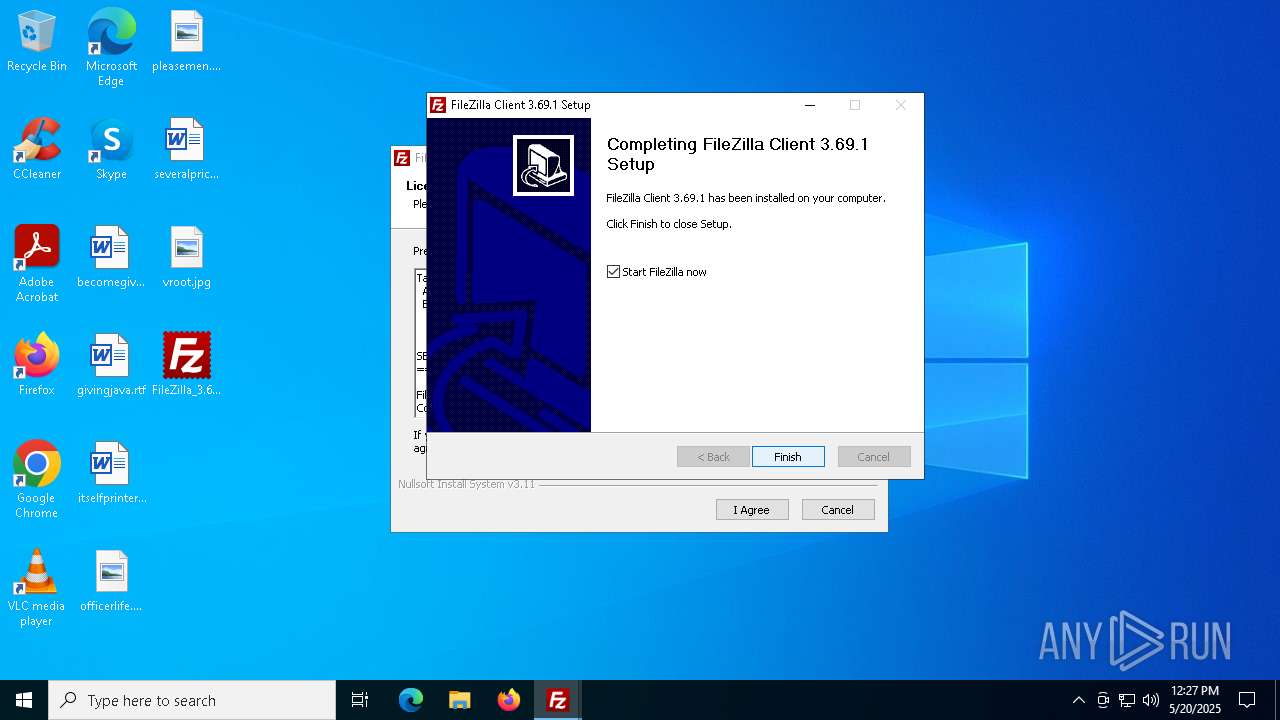
Task: Click the FileZilla setup taskbar button
Action: pos(558,700)
